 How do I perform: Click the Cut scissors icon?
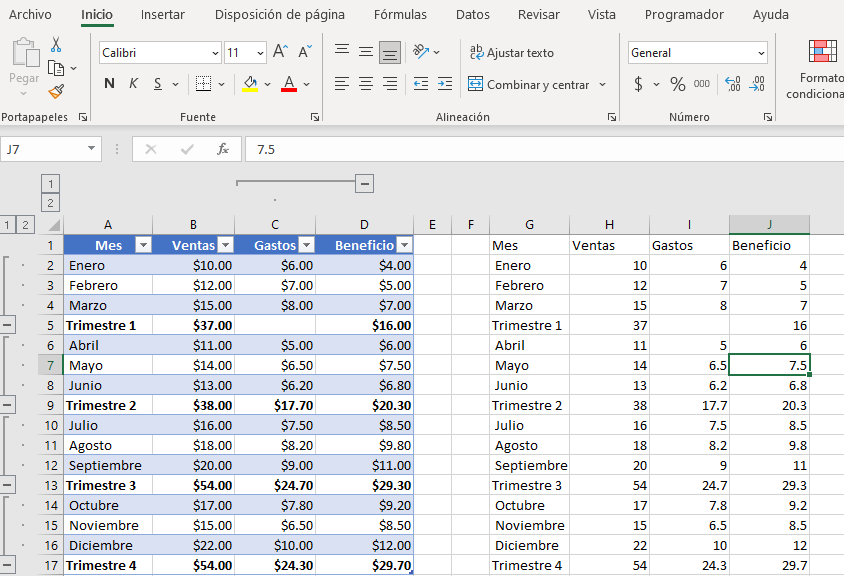[56, 44]
